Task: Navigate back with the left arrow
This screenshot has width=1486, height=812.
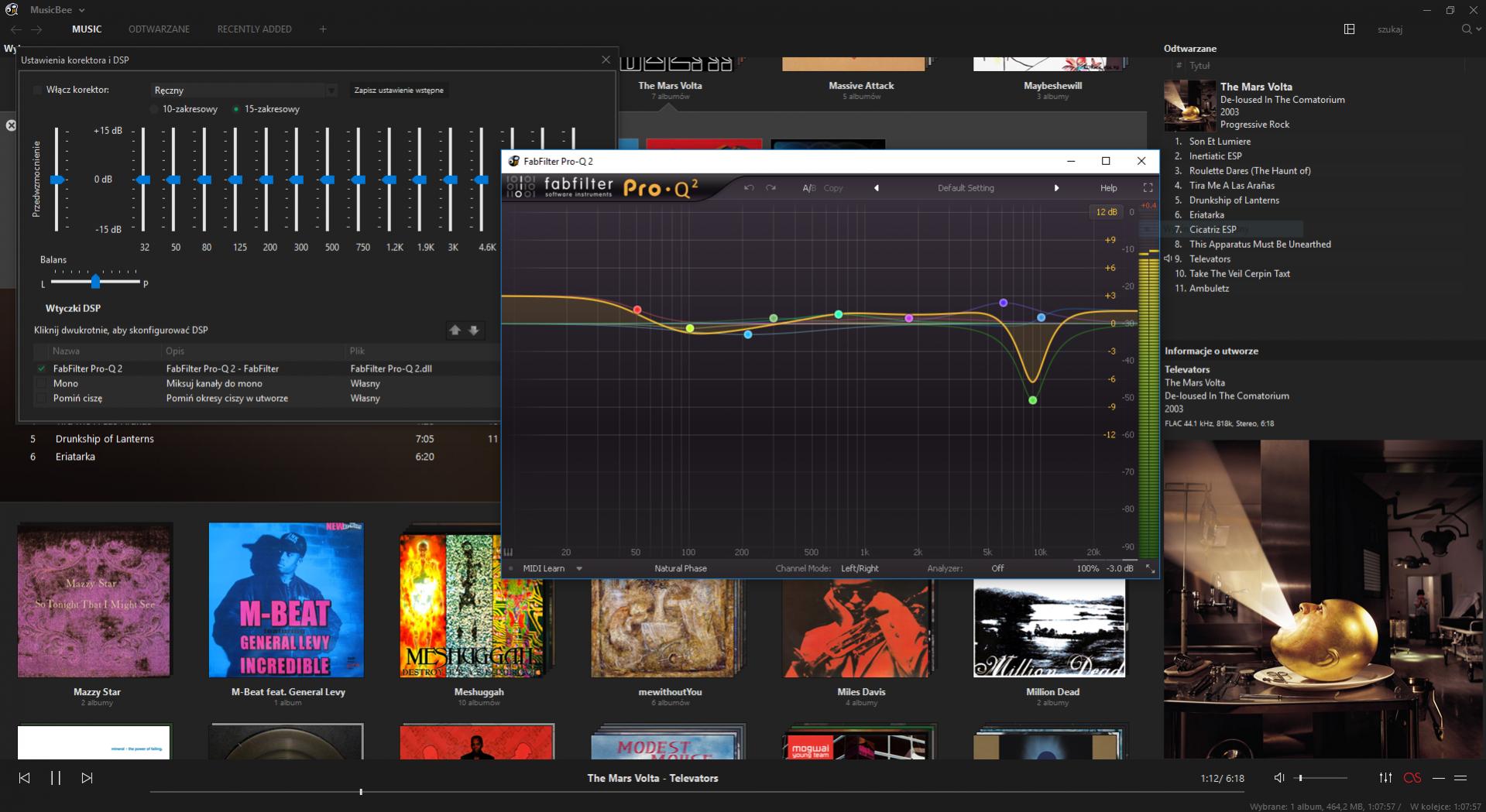Action: tap(16, 29)
